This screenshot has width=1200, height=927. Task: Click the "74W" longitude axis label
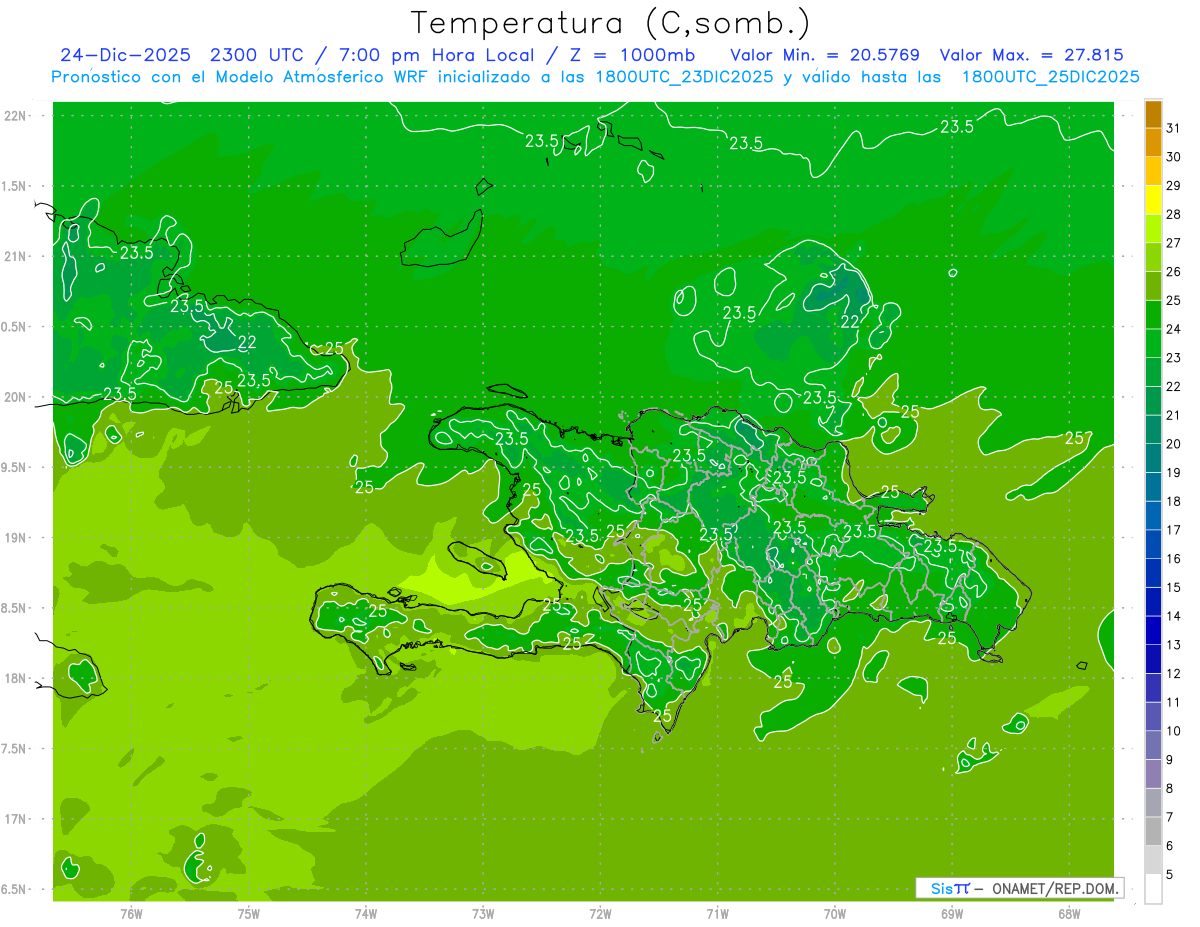[366, 913]
